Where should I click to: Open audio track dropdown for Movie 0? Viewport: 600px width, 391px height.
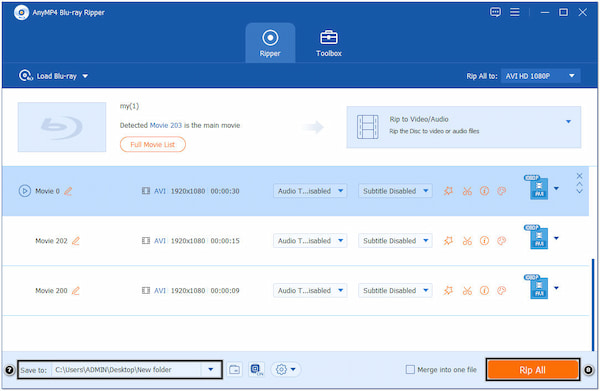click(x=310, y=191)
